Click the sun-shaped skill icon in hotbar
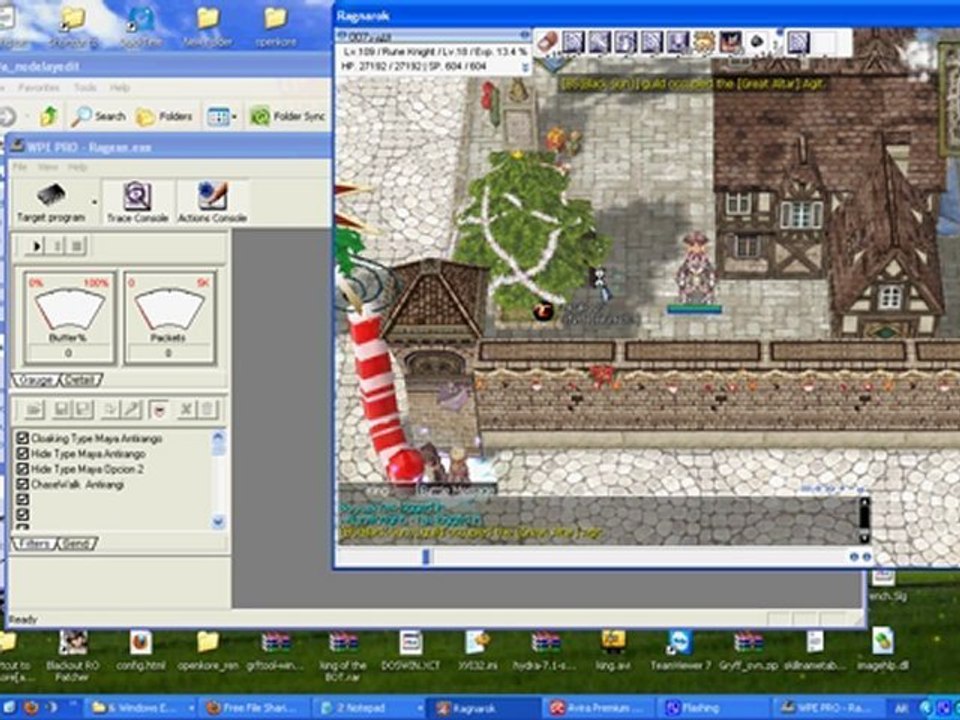 [x=705, y=42]
